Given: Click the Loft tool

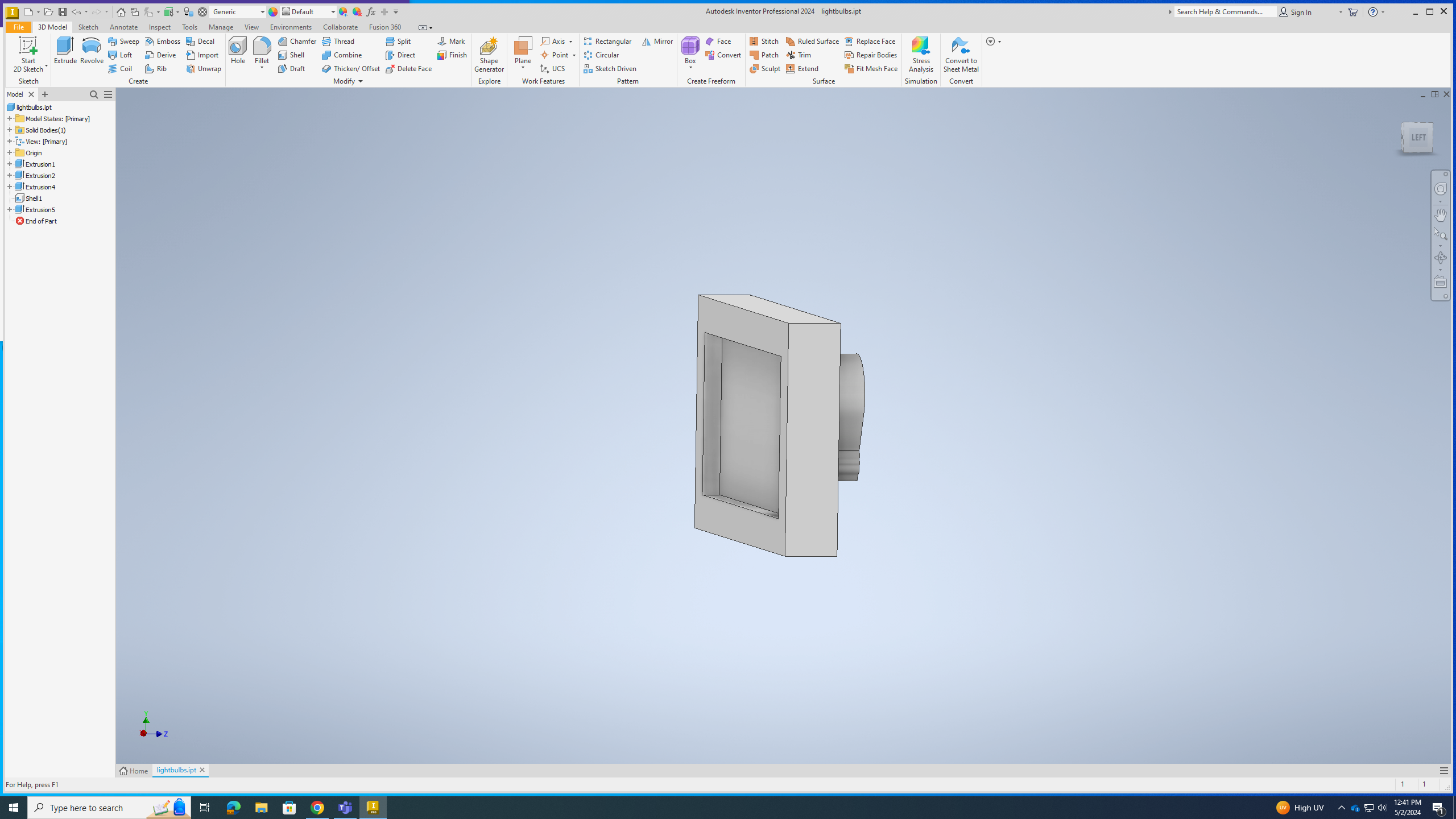Looking at the screenshot, I should click(121, 55).
